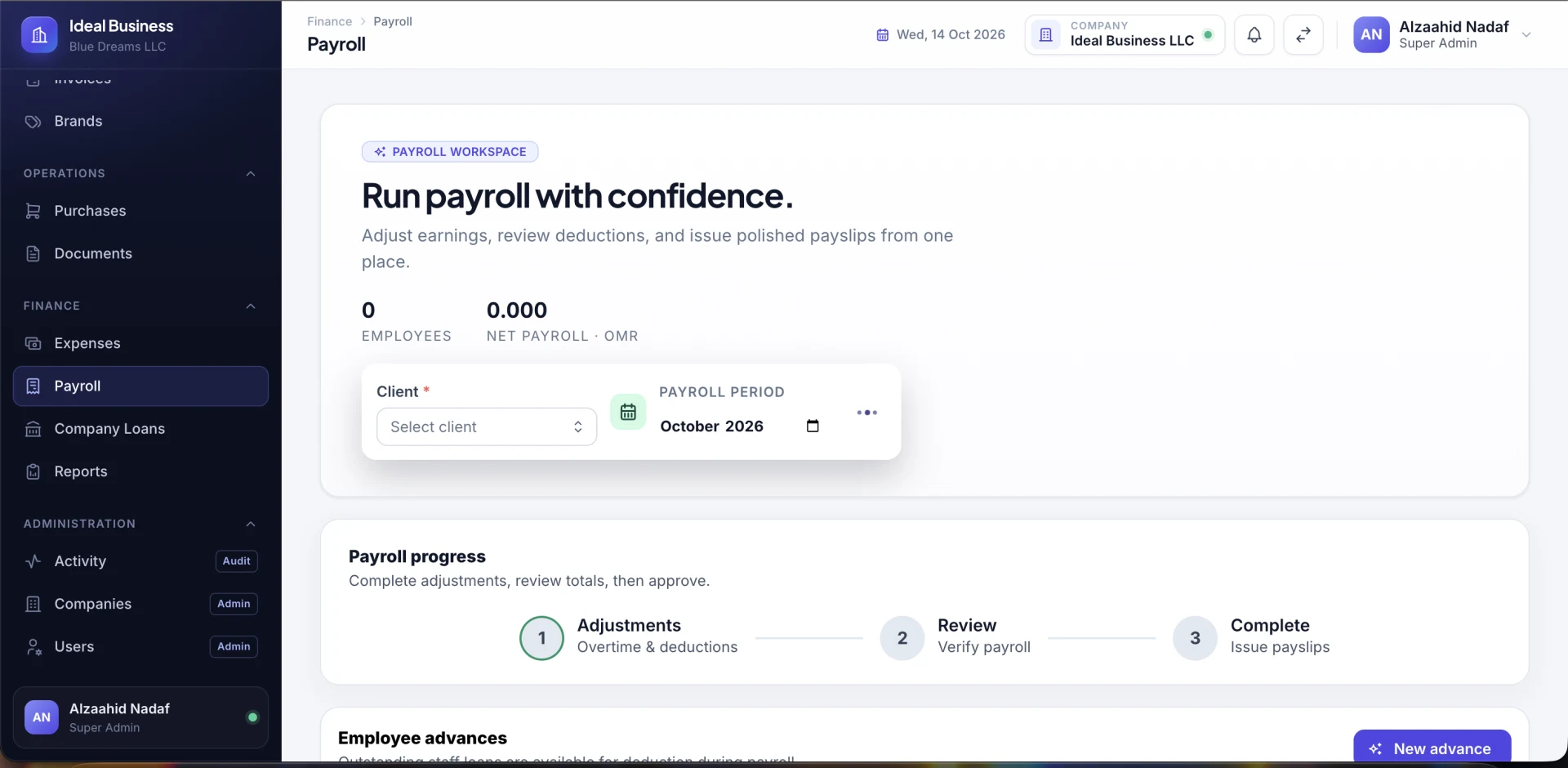1568x768 pixels.
Task: Go to Company Loans page
Action: click(x=140, y=429)
